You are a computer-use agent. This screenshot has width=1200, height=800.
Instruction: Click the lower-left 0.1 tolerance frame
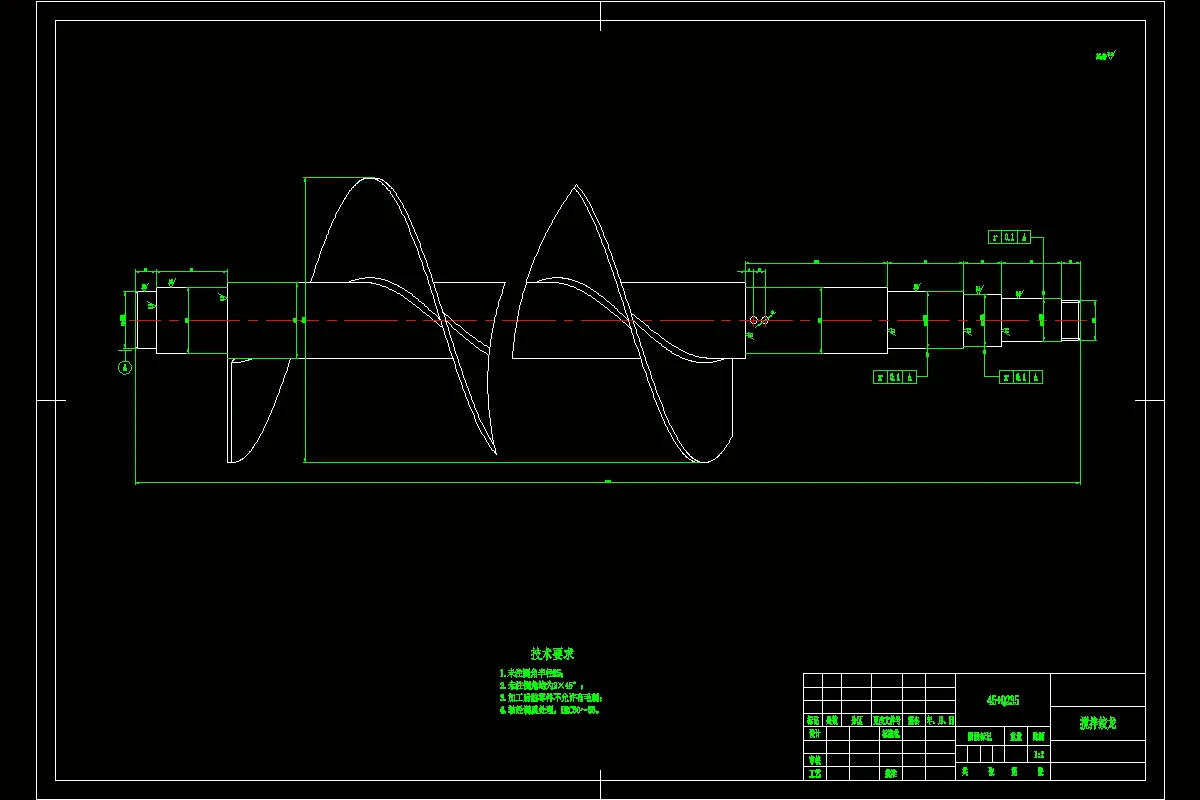point(895,377)
